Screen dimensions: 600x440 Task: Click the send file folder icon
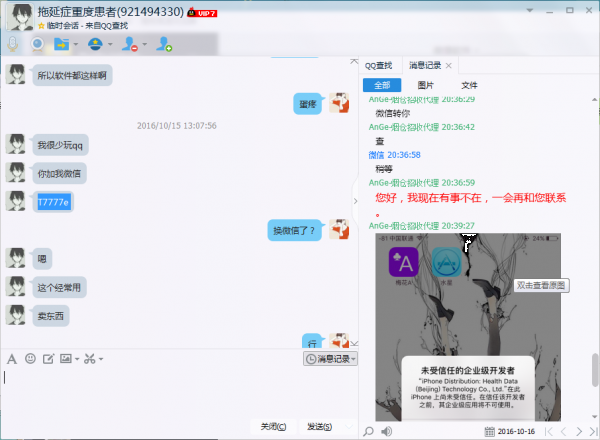pos(62,44)
